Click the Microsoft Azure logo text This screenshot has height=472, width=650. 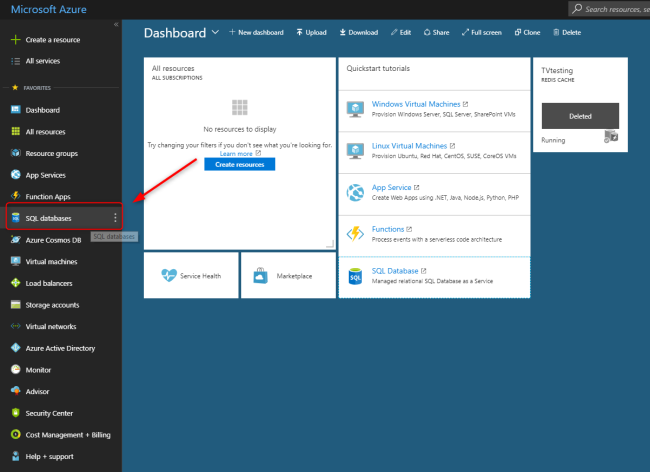point(49,9)
